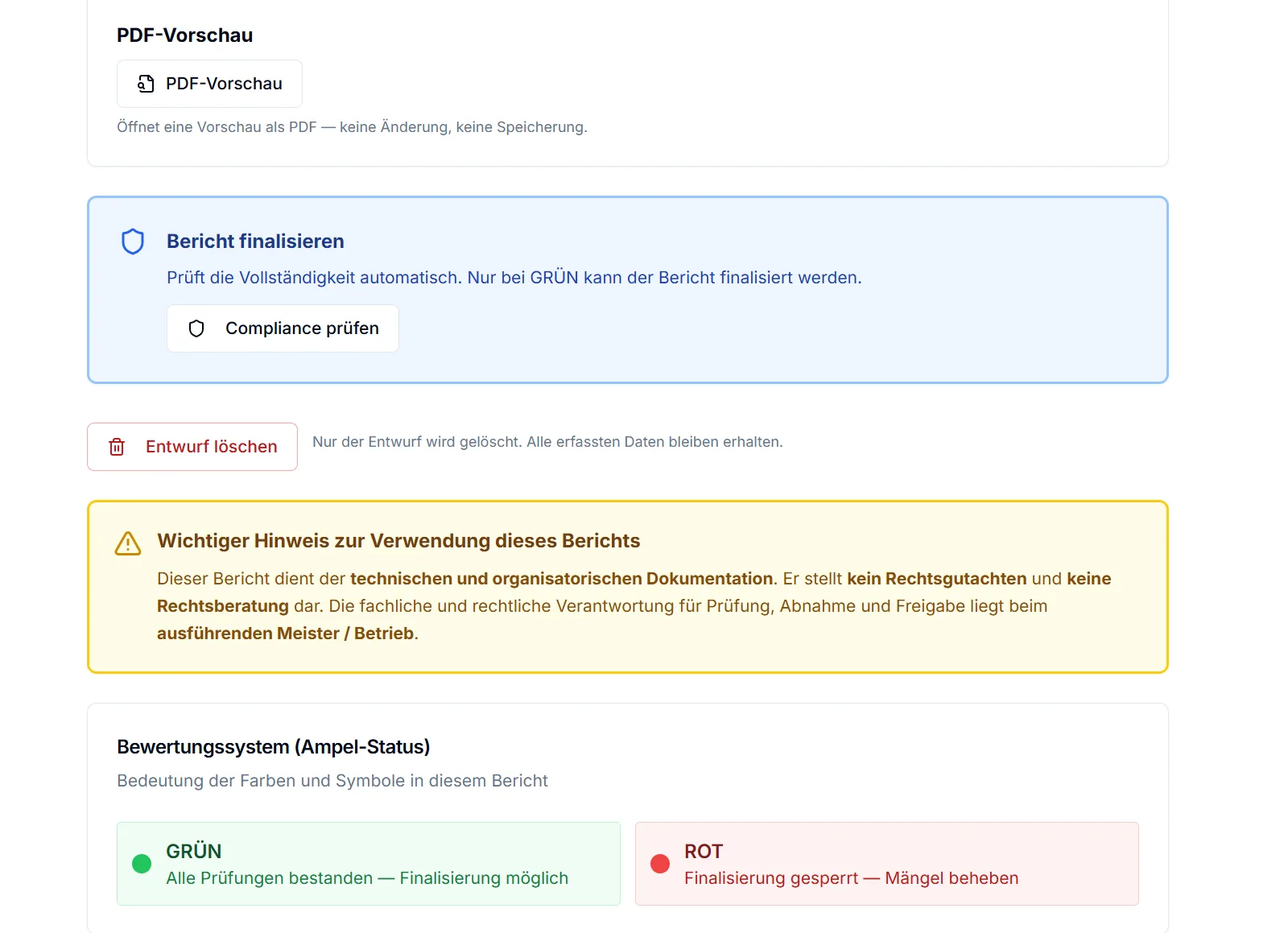Click the green GRÜN status dot
The image size is (1288, 933).
(142, 864)
